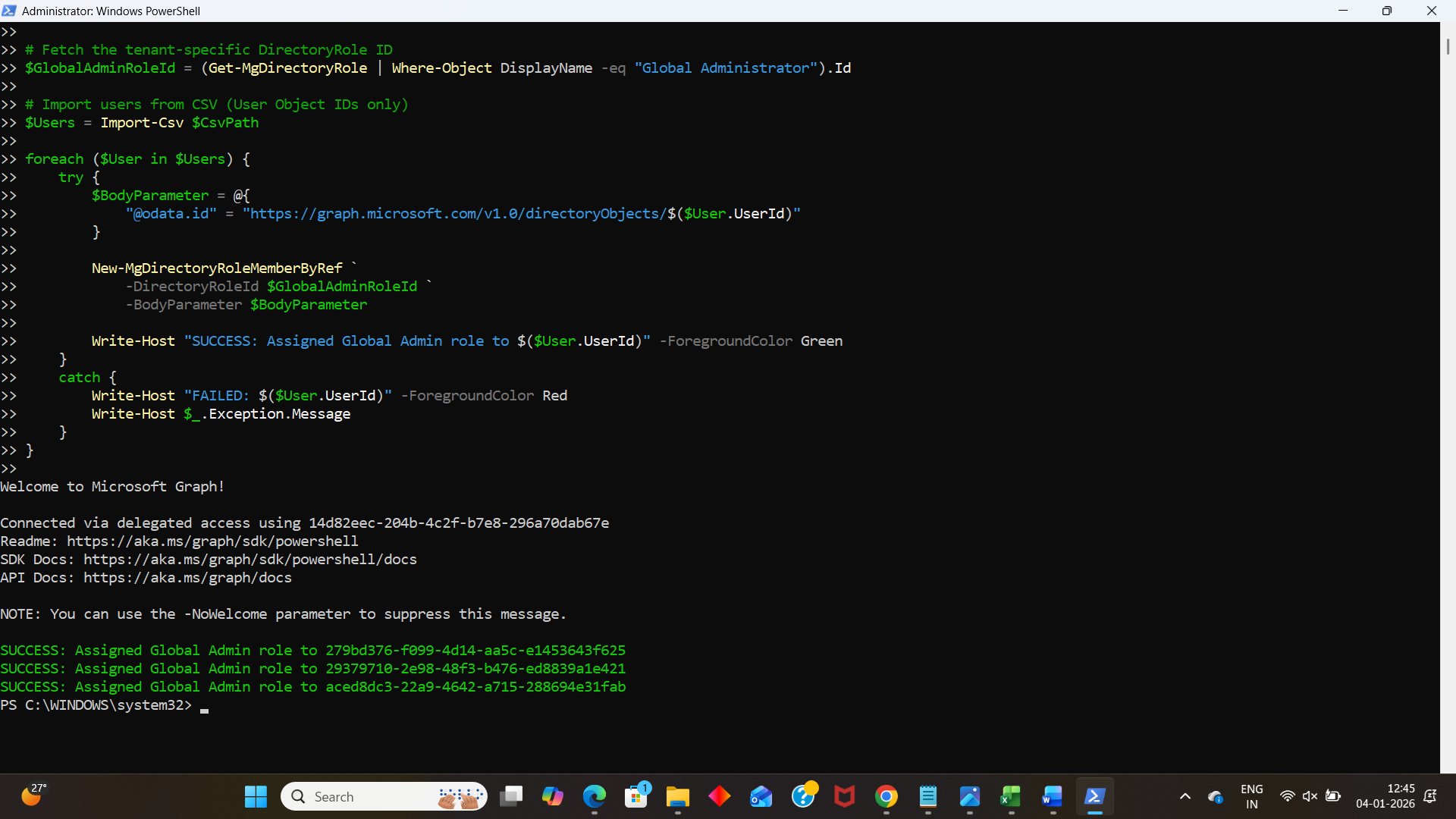Open the Windows Start menu

click(x=256, y=796)
